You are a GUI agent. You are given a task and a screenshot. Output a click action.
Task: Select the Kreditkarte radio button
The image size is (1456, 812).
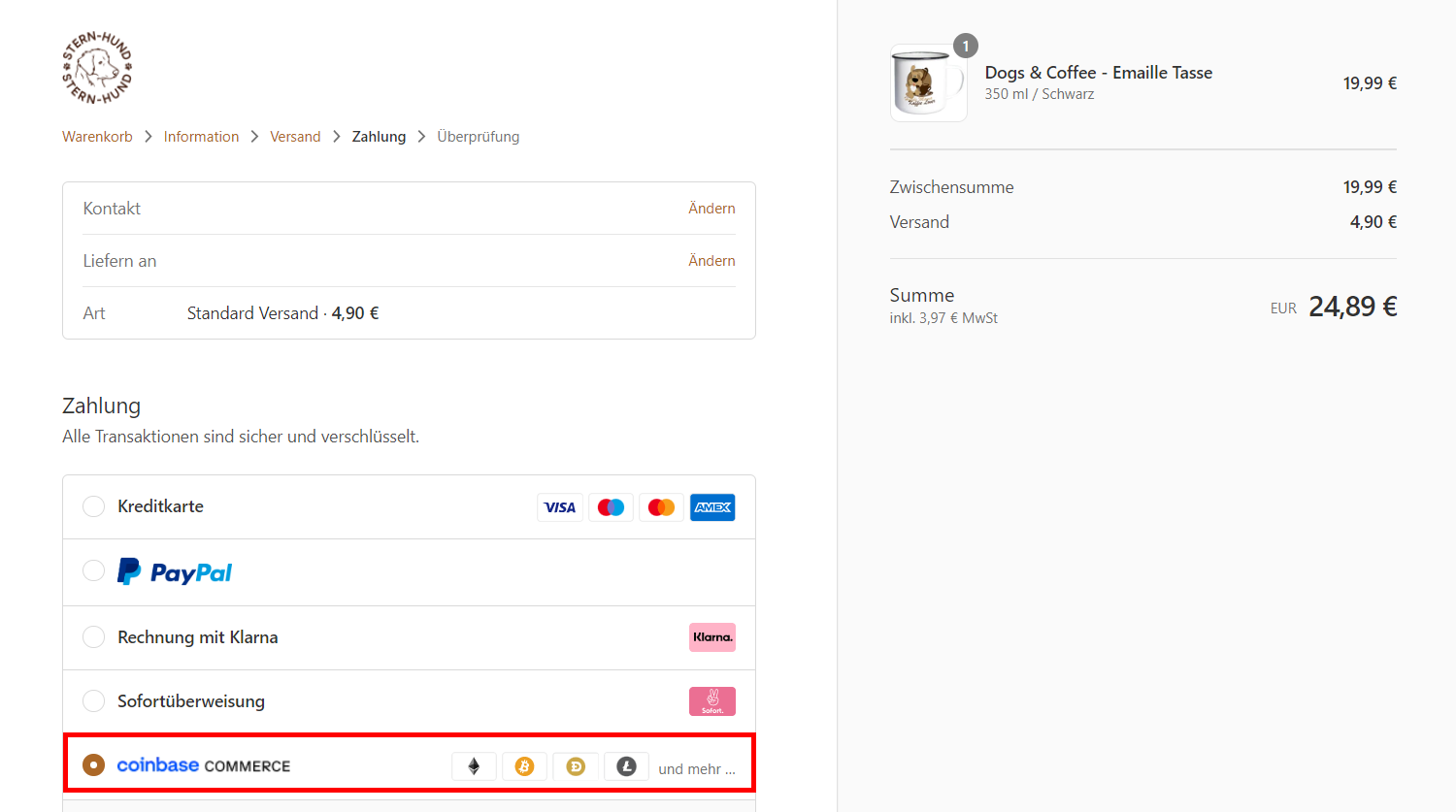pyautogui.click(x=93, y=506)
